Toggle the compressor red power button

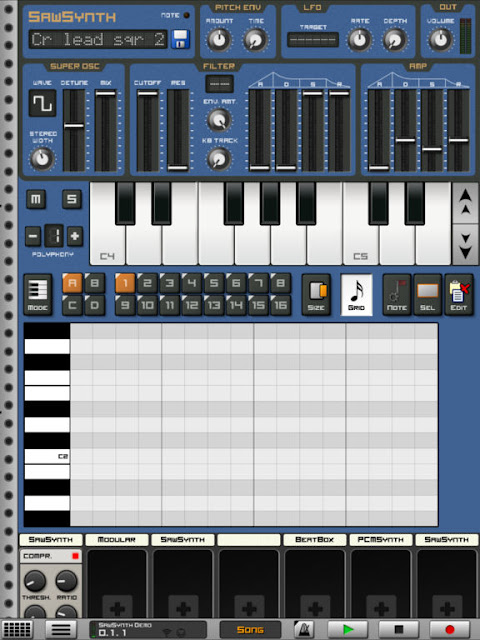pyautogui.click(x=75, y=556)
